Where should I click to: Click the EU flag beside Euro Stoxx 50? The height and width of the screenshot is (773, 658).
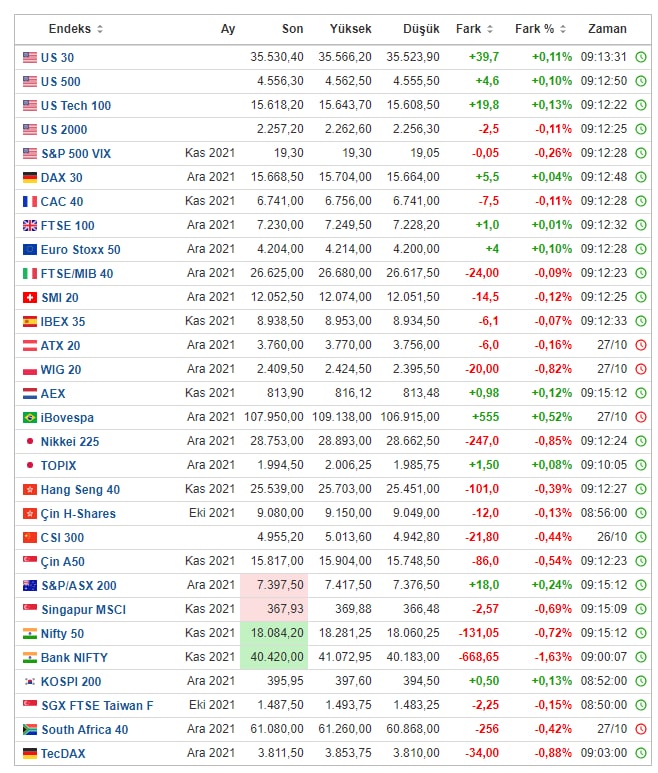pyautogui.click(x=30, y=249)
